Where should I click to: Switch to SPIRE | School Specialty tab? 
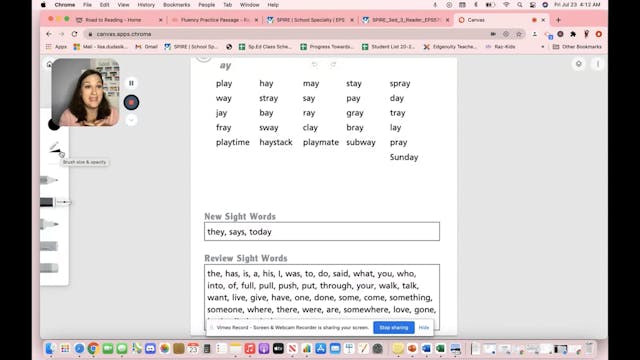(x=310, y=20)
